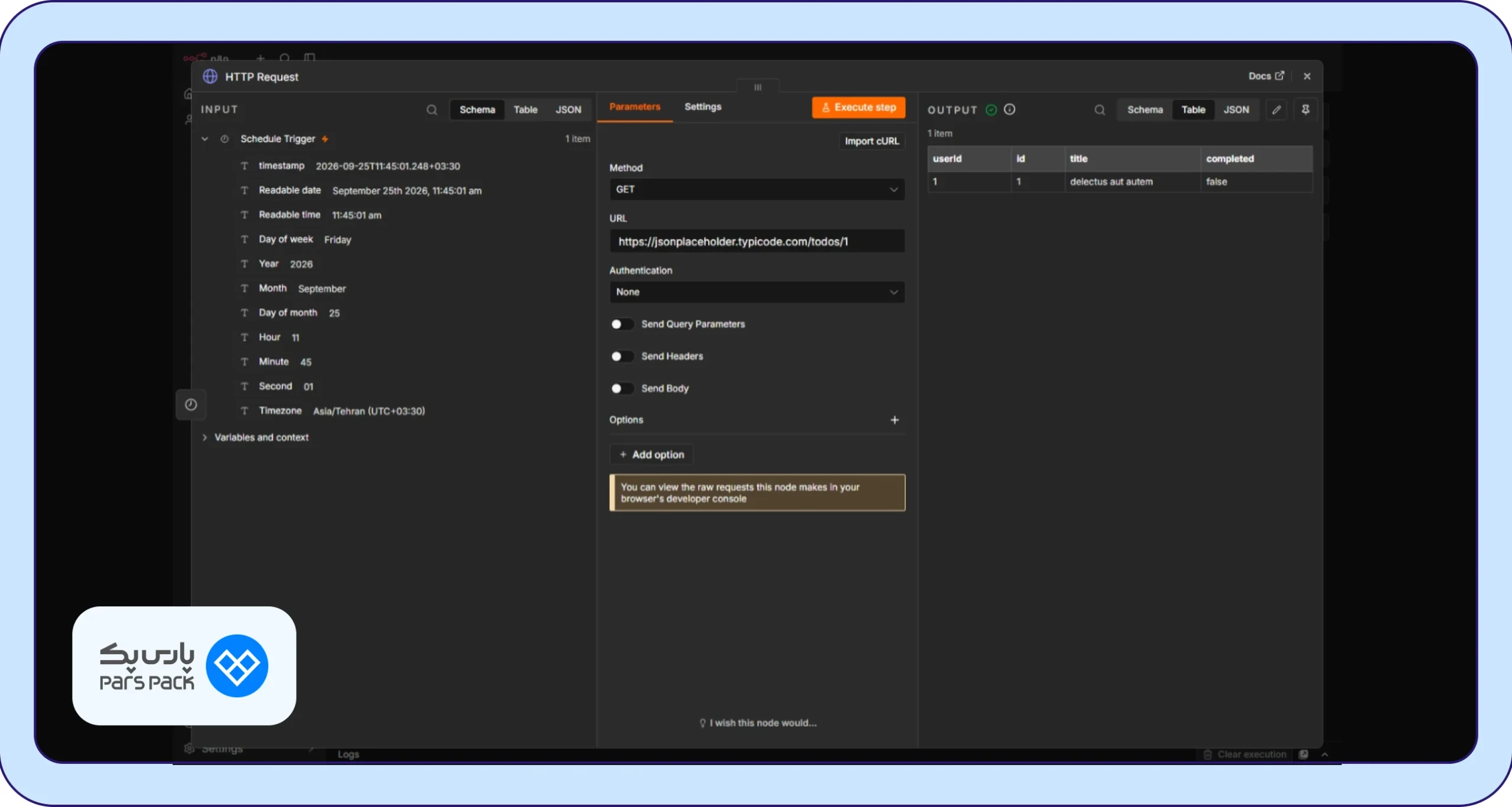Open the output info icon
The width and height of the screenshot is (1512, 807).
coord(1009,109)
